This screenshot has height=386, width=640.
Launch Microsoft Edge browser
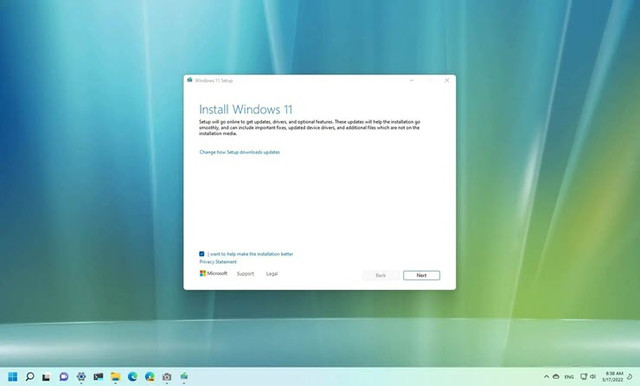coord(133,377)
